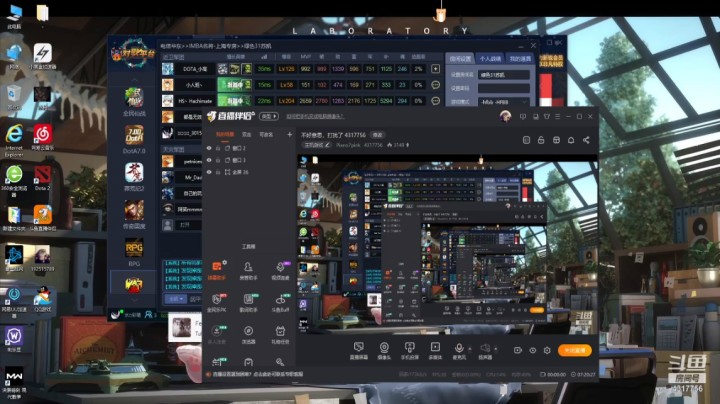
Task: Switch to the third scene tab
Action: (266, 135)
